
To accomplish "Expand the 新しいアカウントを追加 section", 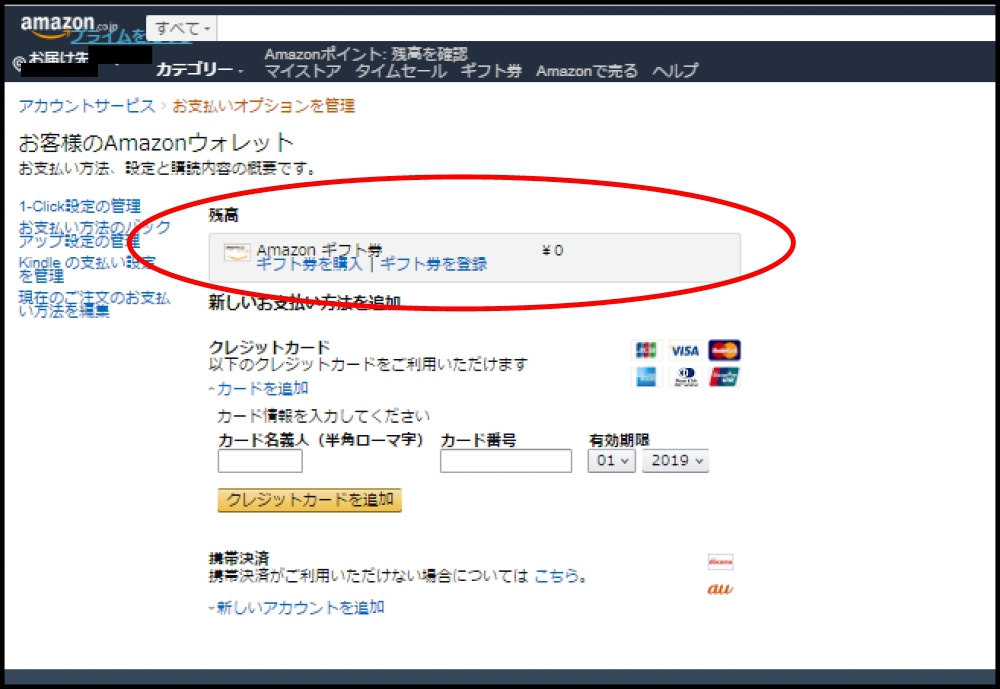I will click(x=297, y=607).
